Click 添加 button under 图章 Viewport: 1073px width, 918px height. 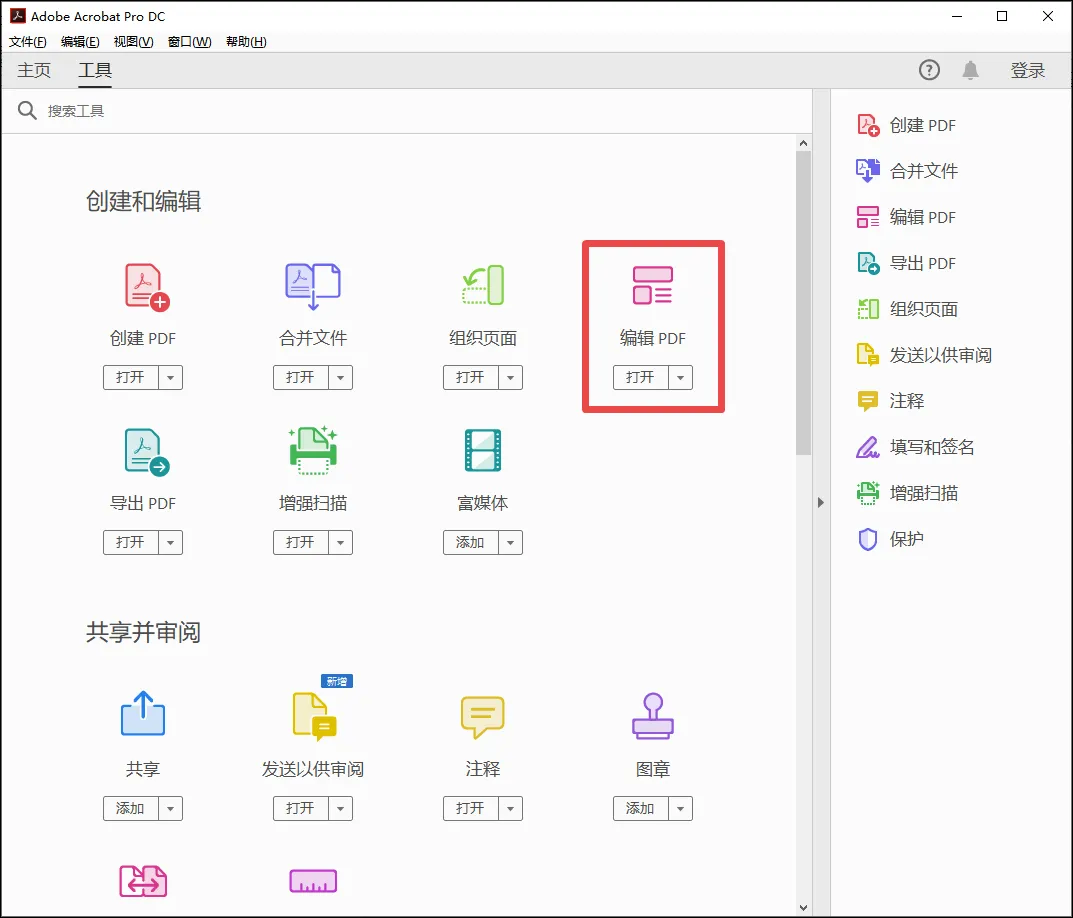point(641,808)
